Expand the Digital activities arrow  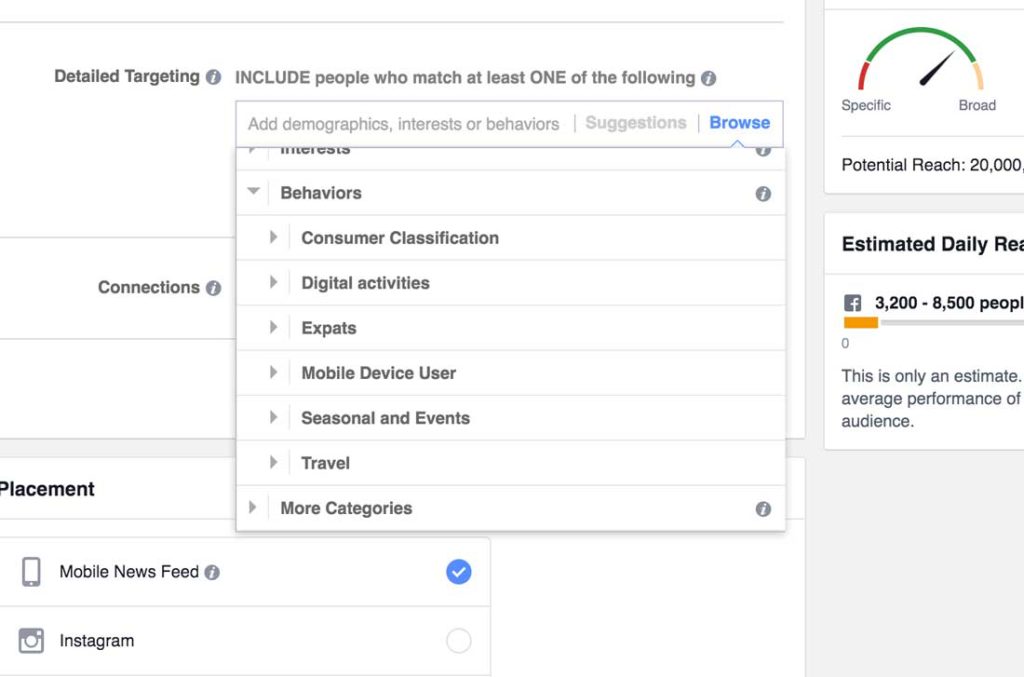click(274, 282)
